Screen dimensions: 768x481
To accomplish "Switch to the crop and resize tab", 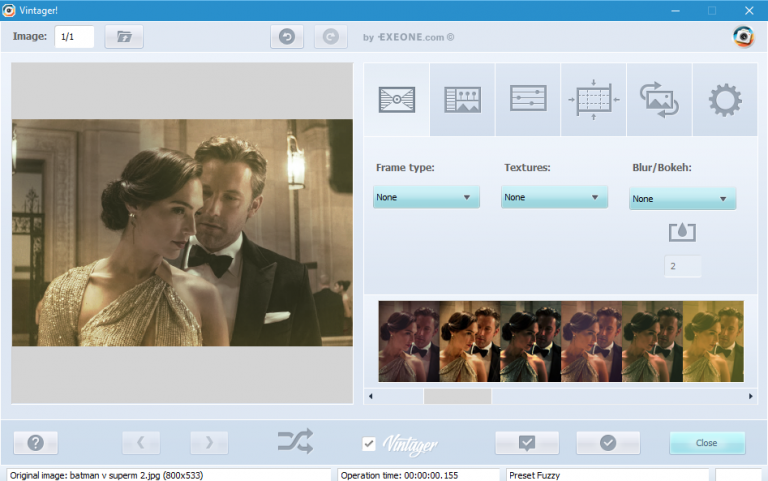I will (594, 99).
